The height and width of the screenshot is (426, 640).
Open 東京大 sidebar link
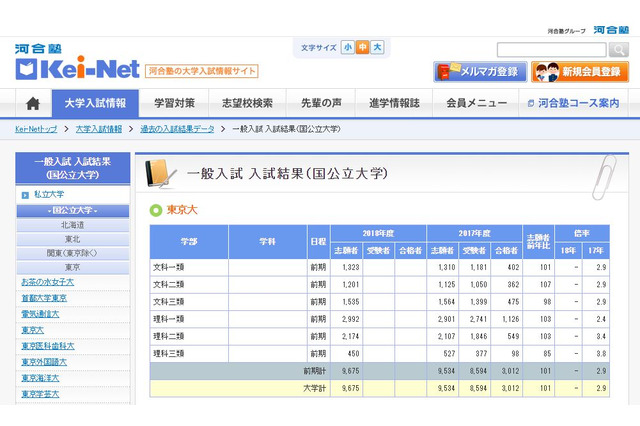pos(33,330)
